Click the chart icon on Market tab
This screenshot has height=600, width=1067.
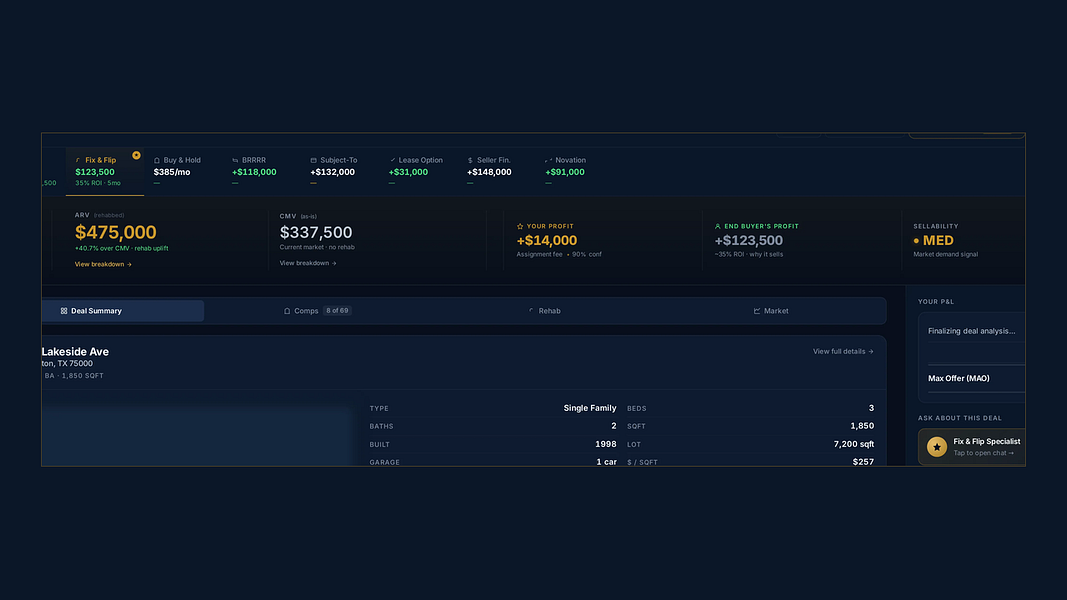click(757, 311)
